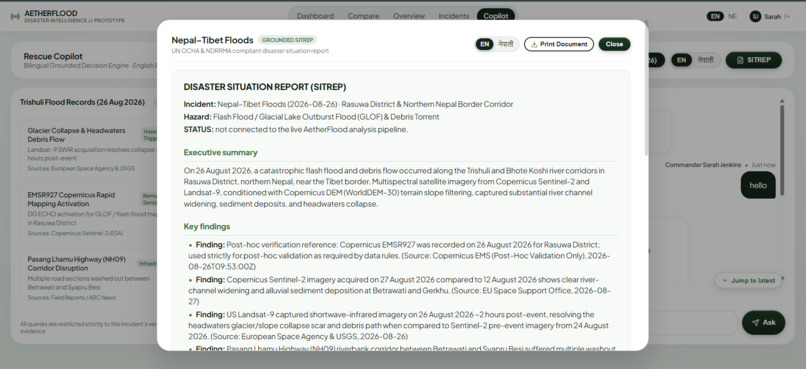Screen dimensions: 806x369
Task: Click the download icon inside Print Document
Action: click(534, 44)
